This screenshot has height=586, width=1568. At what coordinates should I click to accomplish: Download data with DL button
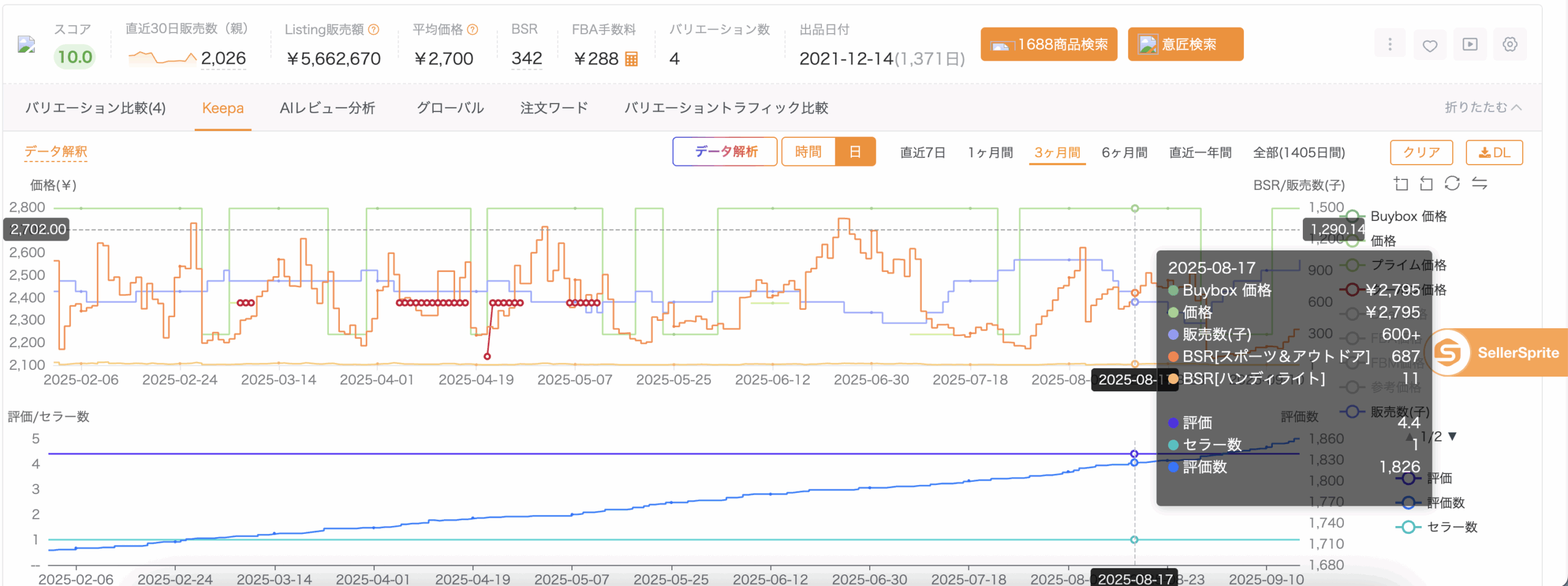(1494, 152)
